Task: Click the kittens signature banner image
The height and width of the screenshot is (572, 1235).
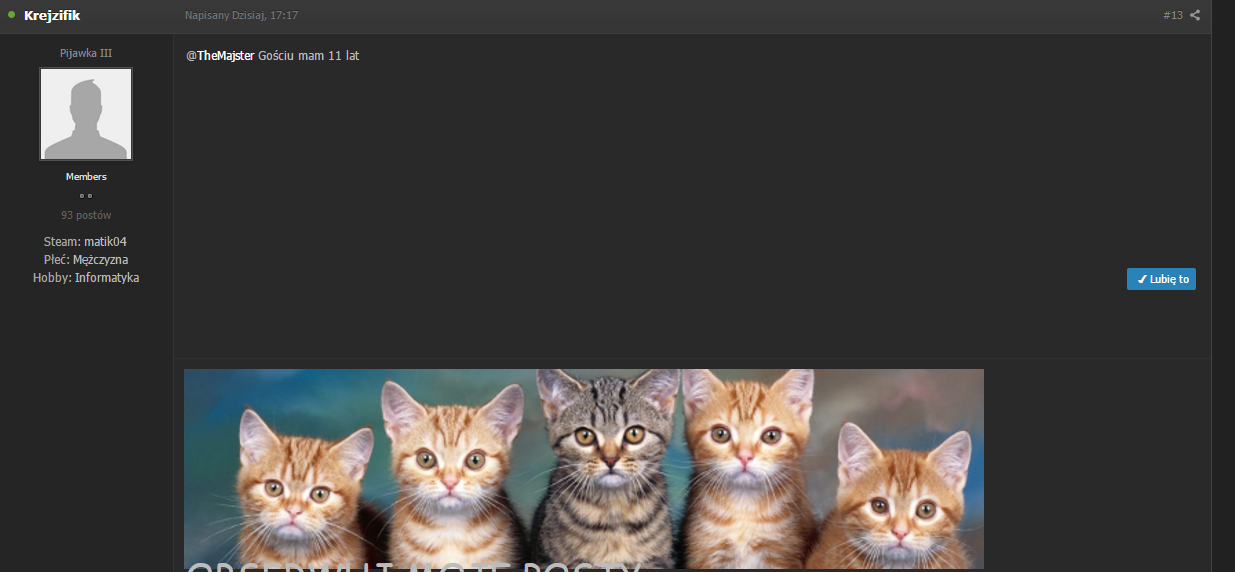Action: click(584, 469)
